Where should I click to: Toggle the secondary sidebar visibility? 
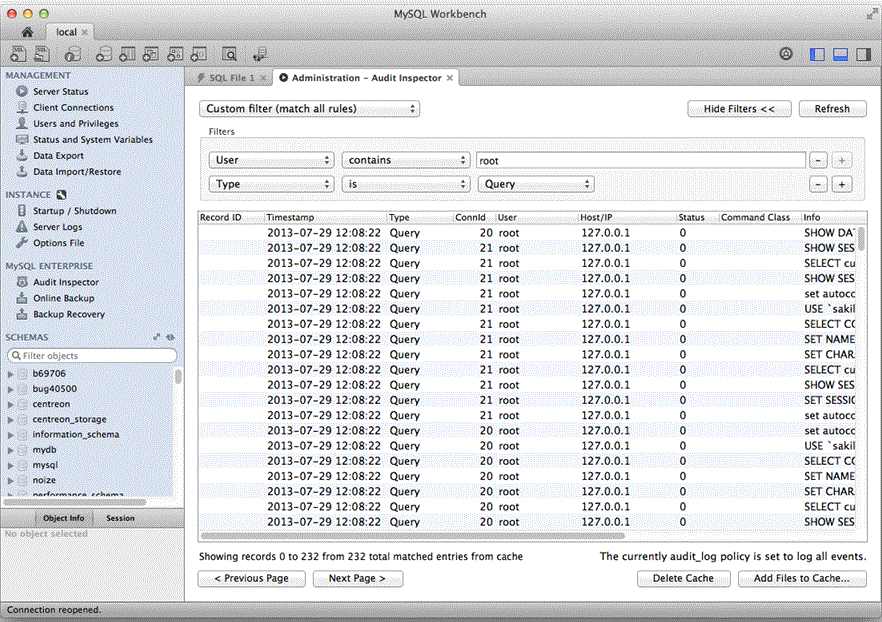point(863,53)
